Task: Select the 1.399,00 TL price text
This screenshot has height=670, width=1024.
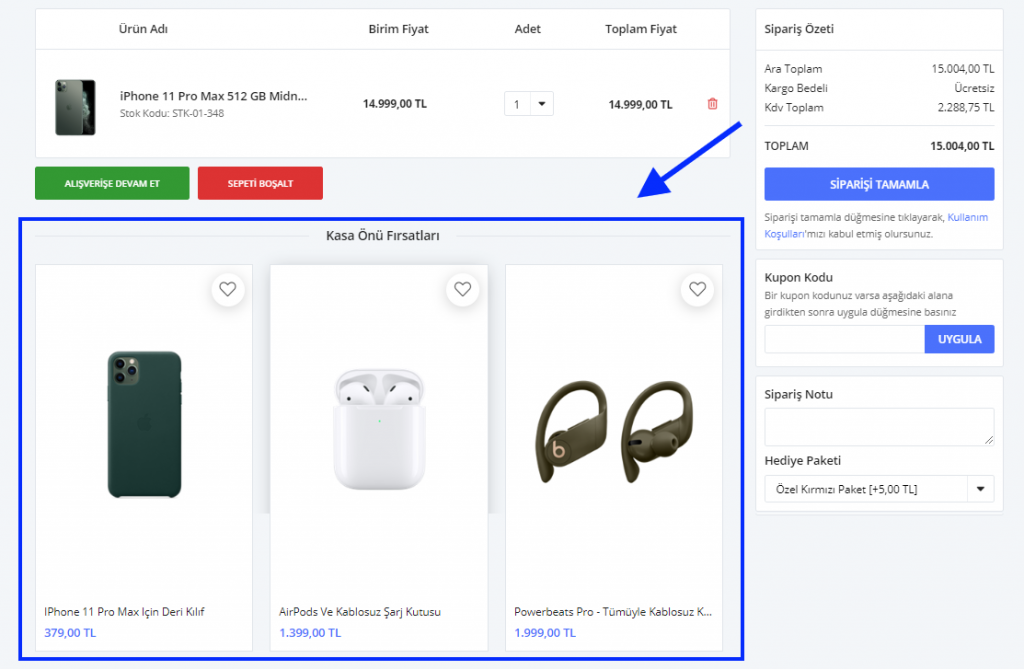Action: (310, 633)
